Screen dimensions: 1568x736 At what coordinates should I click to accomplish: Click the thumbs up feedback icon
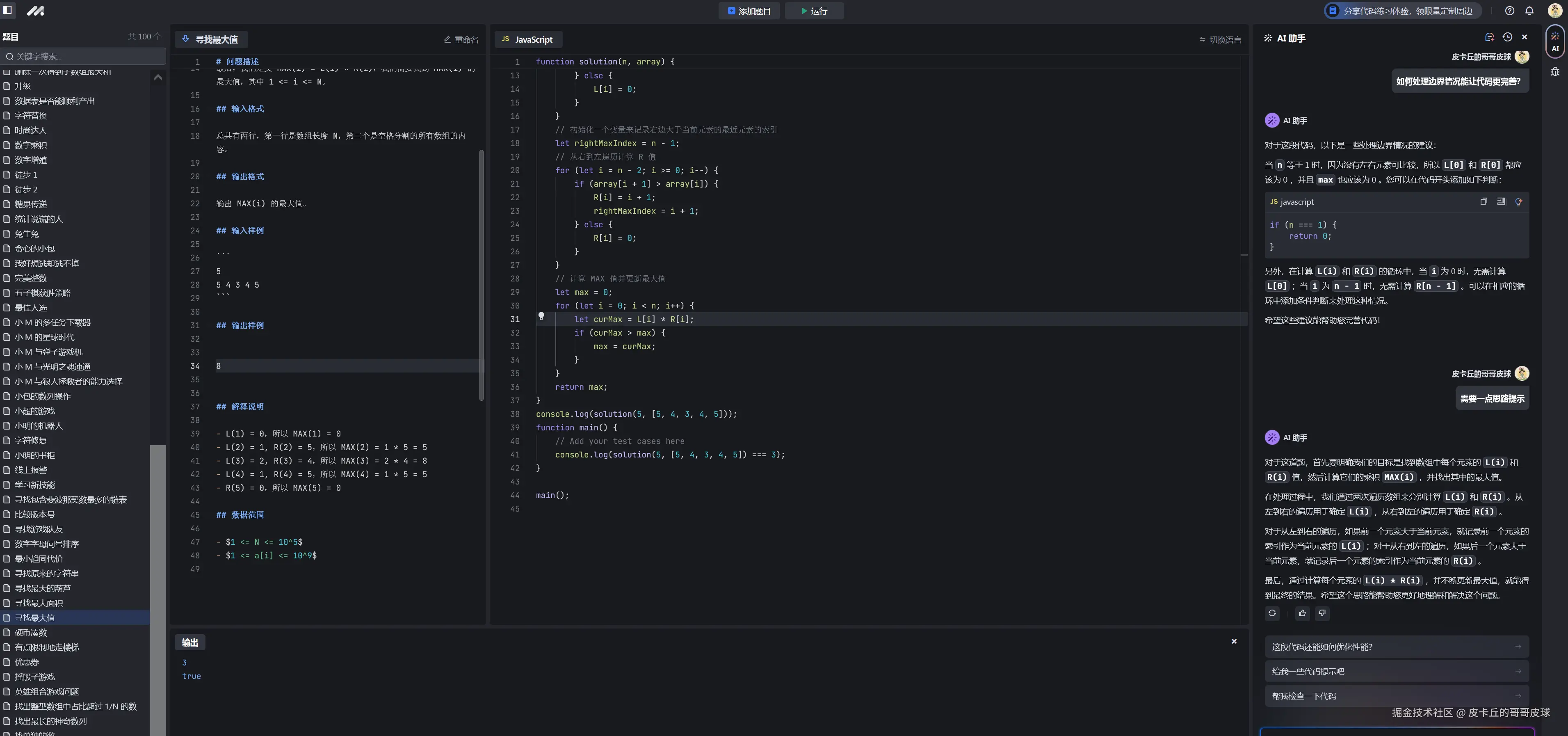(x=1302, y=613)
